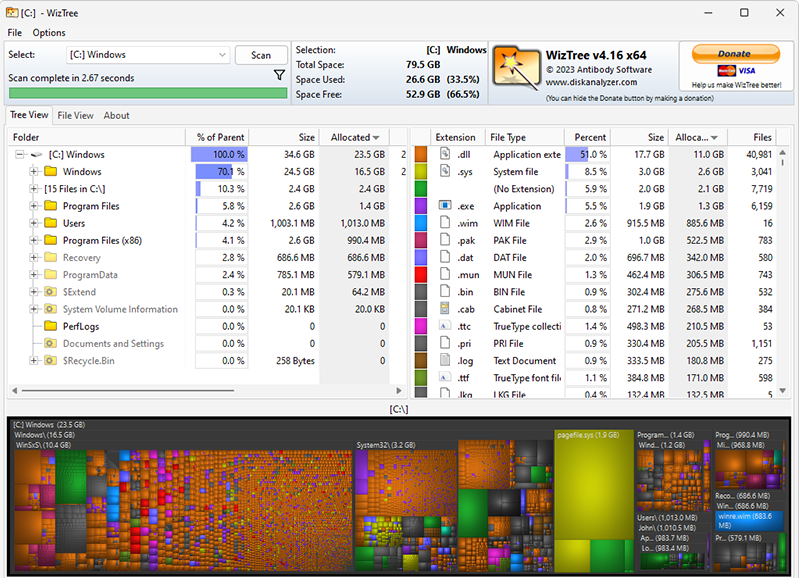This screenshot has width=799, height=578.
Task: Click the $Extend system folder icon
Action: click(50, 292)
